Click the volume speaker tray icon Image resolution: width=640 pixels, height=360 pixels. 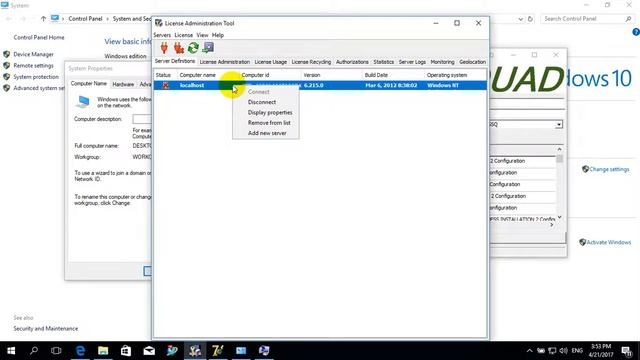point(564,351)
